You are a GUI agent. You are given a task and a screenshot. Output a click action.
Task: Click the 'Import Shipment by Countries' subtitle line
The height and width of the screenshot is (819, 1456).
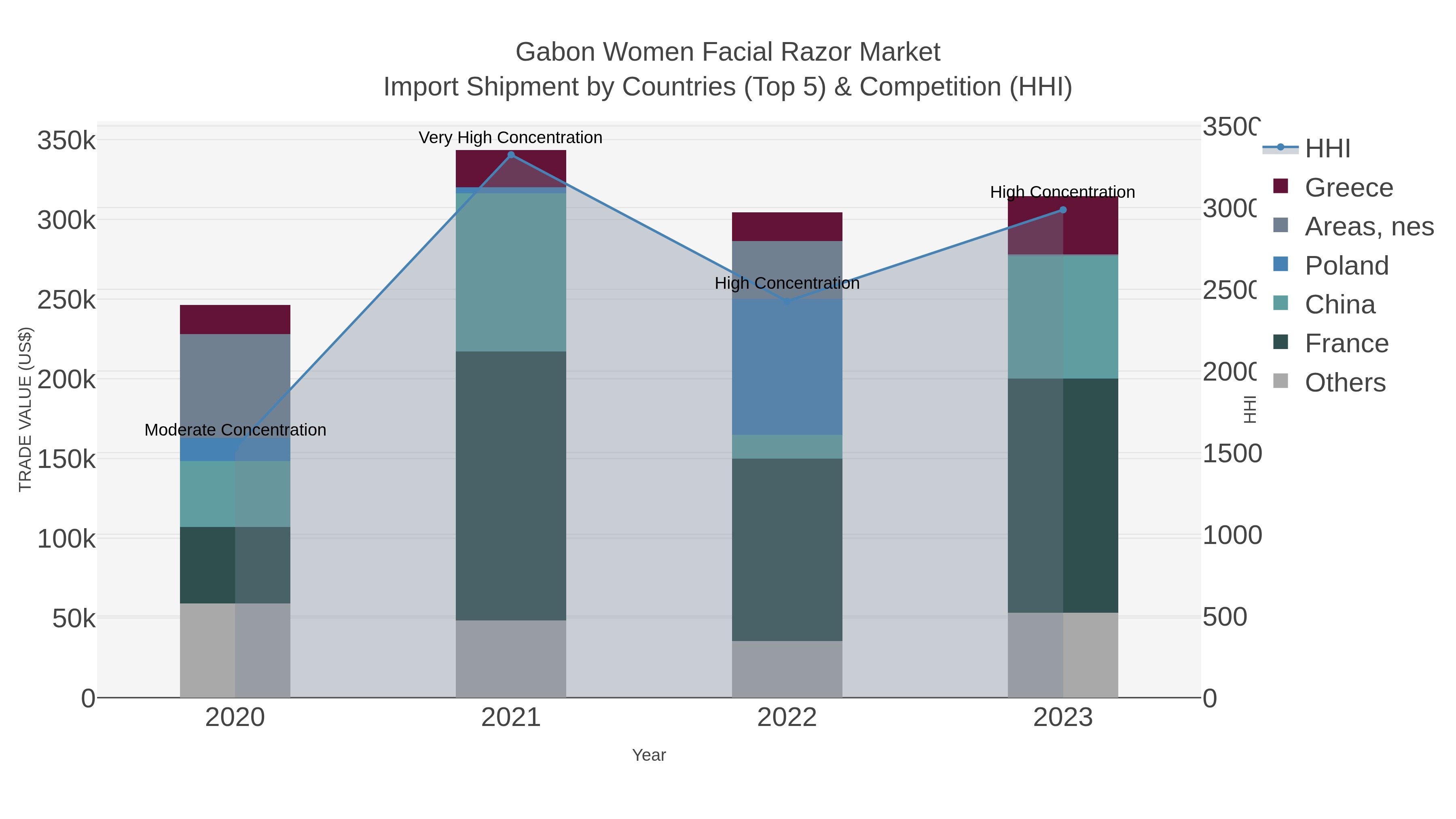click(x=728, y=87)
